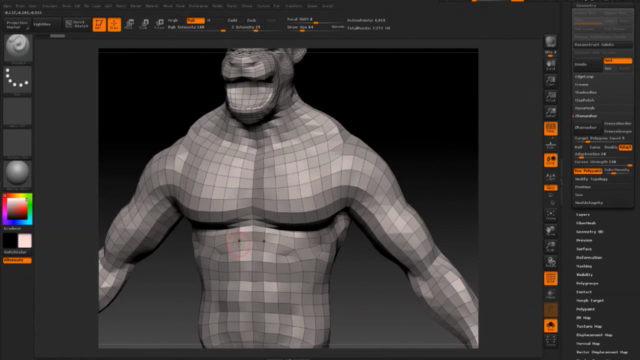This screenshot has height=360, width=640.
Task: Open the Dots stroke type selector
Action: click(18, 80)
